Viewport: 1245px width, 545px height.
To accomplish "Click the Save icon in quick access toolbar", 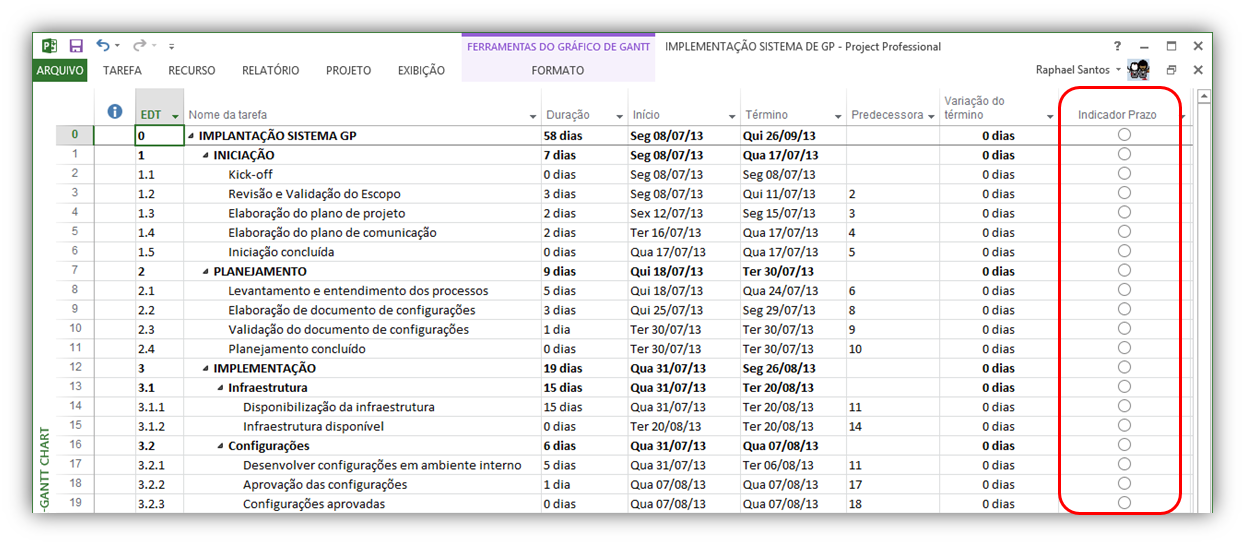I will pyautogui.click(x=76, y=46).
